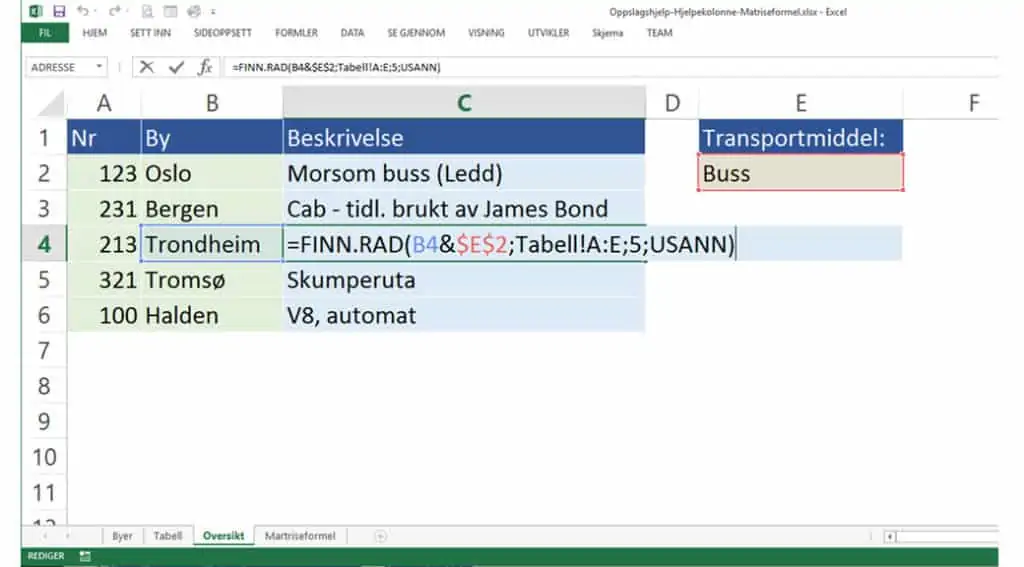The width and height of the screenshot is (1024, 567).
Task: Select column D header
Action: tap(672, 103)
